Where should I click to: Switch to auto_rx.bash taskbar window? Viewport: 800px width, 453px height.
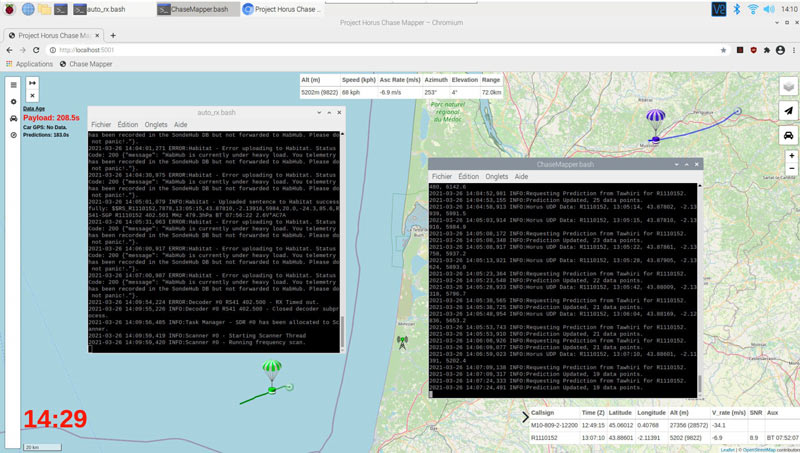(112, 9)
